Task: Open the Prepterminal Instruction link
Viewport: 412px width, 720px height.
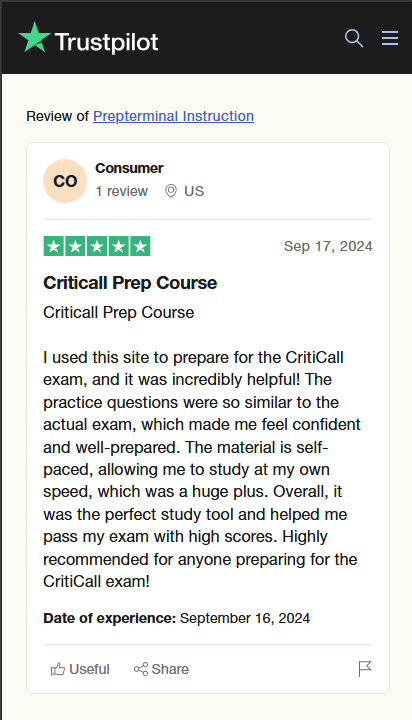Action: coord(173,116)
